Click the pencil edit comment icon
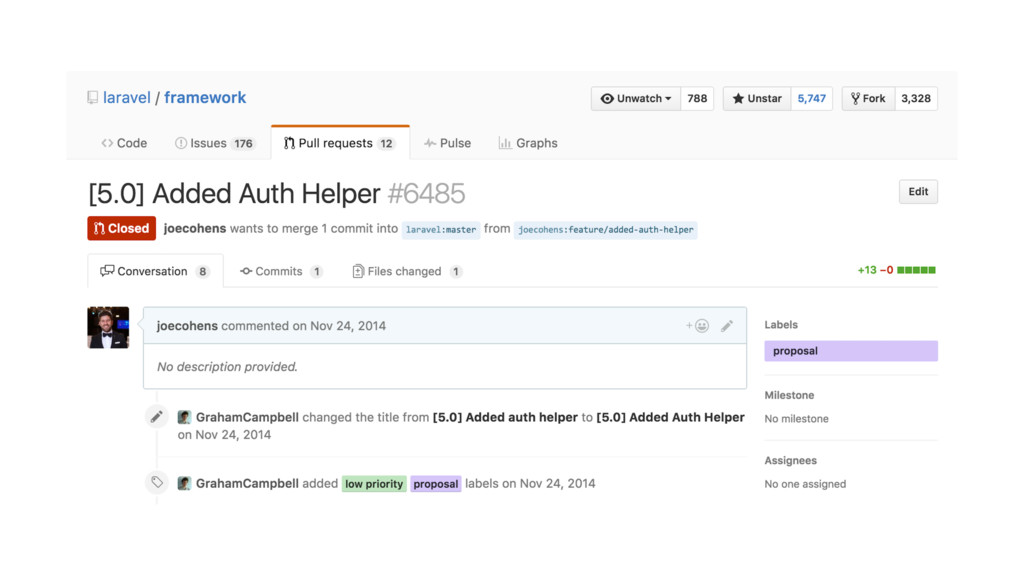This screenshot has width=1024, height=576. (x=727, y=326)
